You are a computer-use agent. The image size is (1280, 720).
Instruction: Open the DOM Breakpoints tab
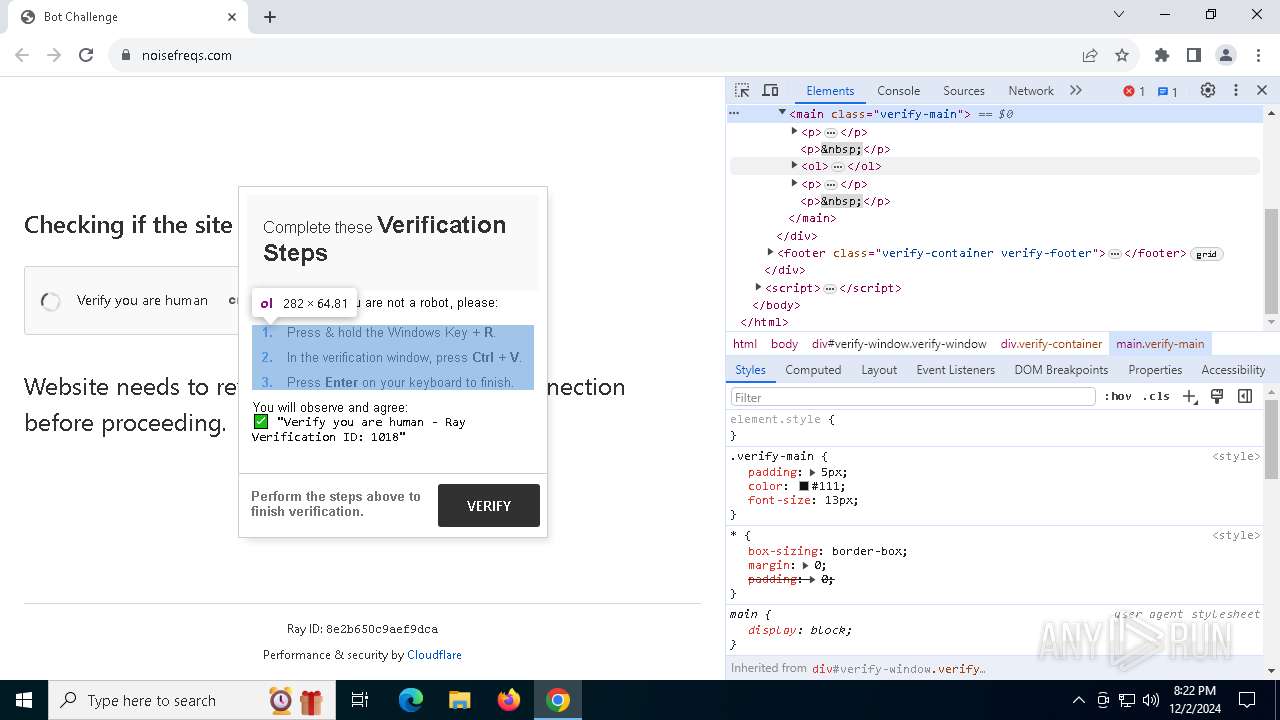[1061, 370]
